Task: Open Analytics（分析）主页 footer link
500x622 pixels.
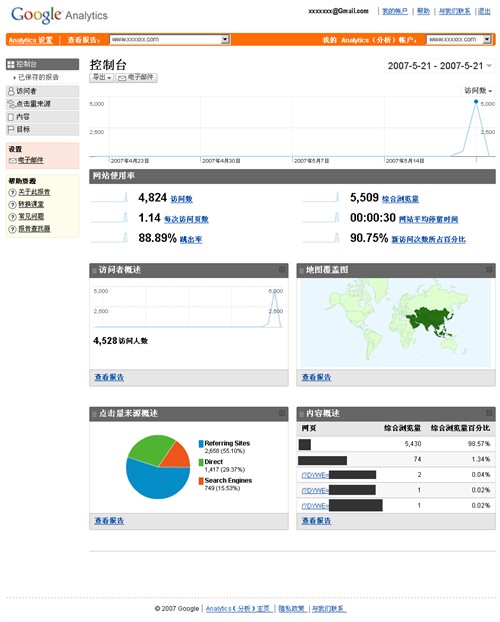Action: [239, 609]
